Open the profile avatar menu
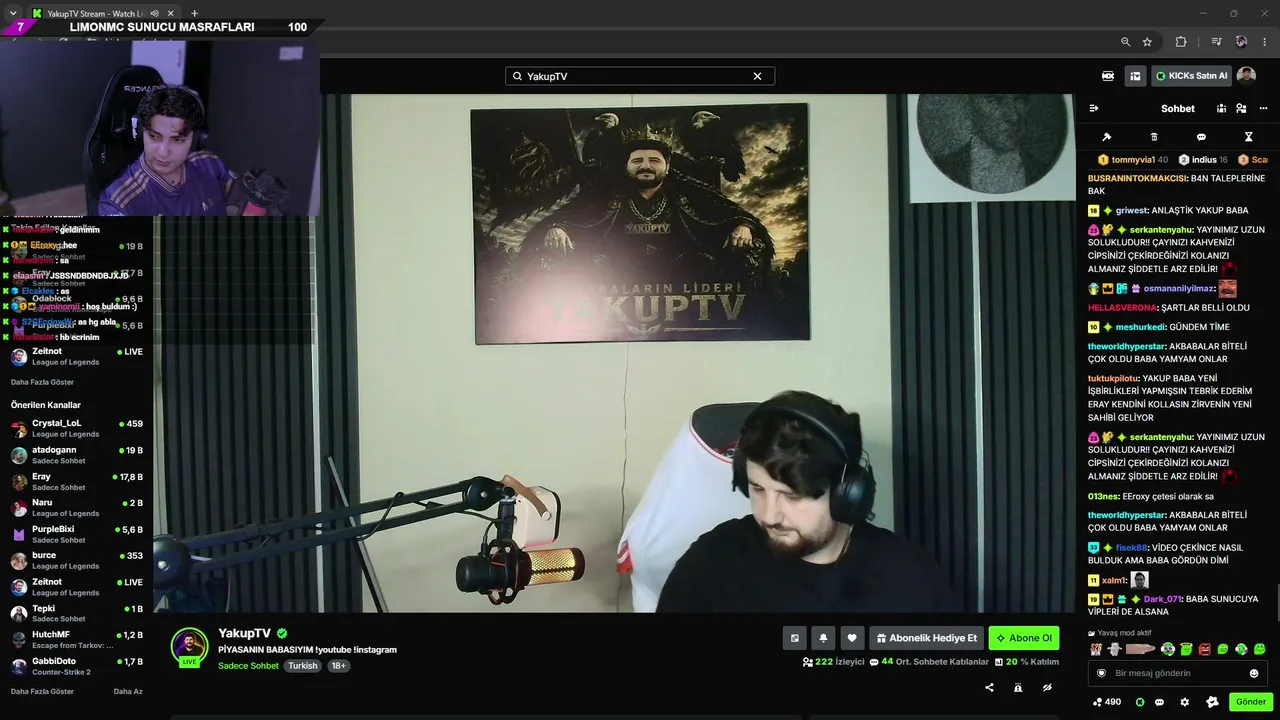The height and width of the screenshot is (720, 1280). (1246, 76)
